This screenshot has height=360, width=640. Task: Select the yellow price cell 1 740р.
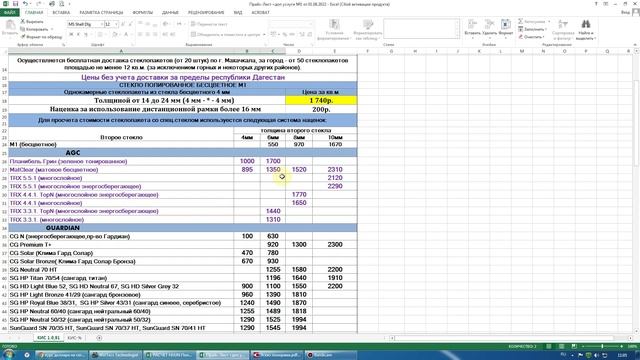(321, 100)
